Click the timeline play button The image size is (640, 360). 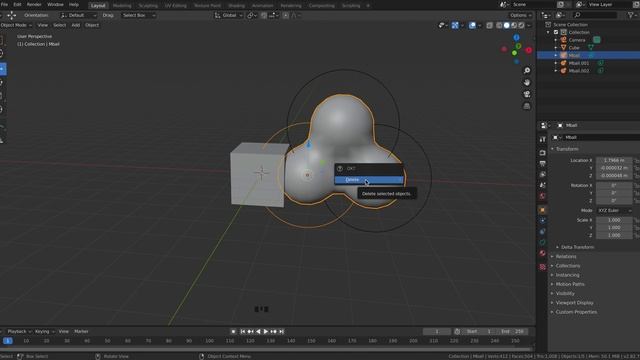(266, 331)
